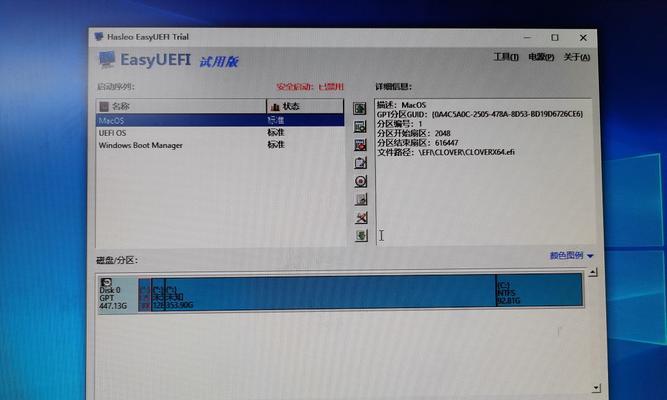Image resolution: width=667 pixels, height=400 pixels.
Task: Open the 工具(T) menu
Action: 506,57
